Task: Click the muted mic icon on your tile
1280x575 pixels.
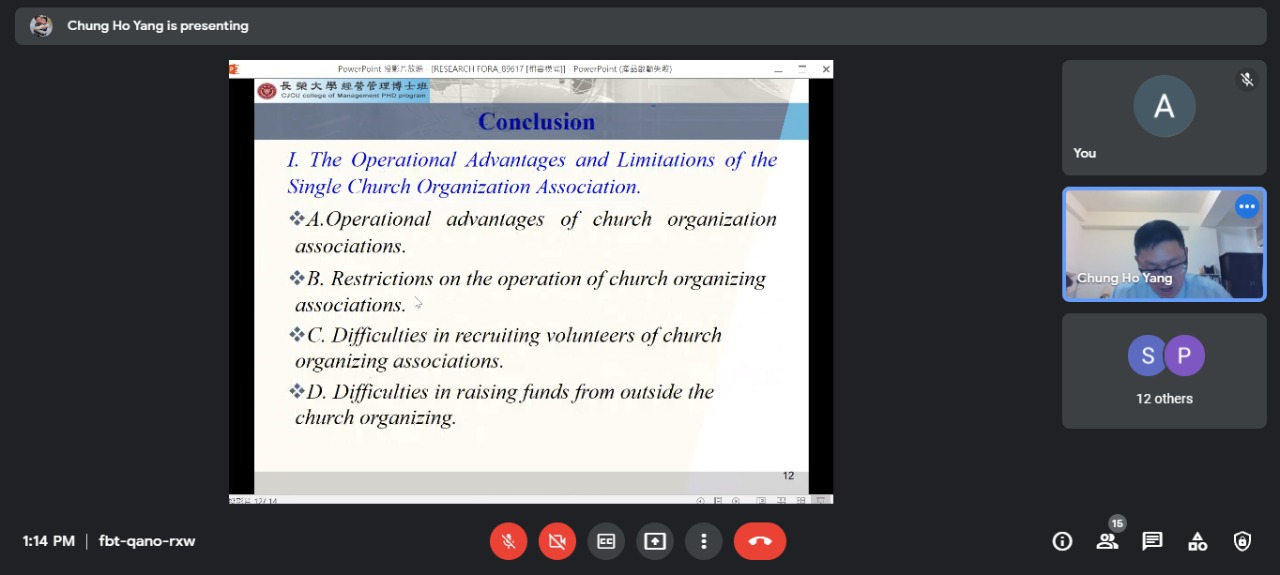Action: point(1246,79)
